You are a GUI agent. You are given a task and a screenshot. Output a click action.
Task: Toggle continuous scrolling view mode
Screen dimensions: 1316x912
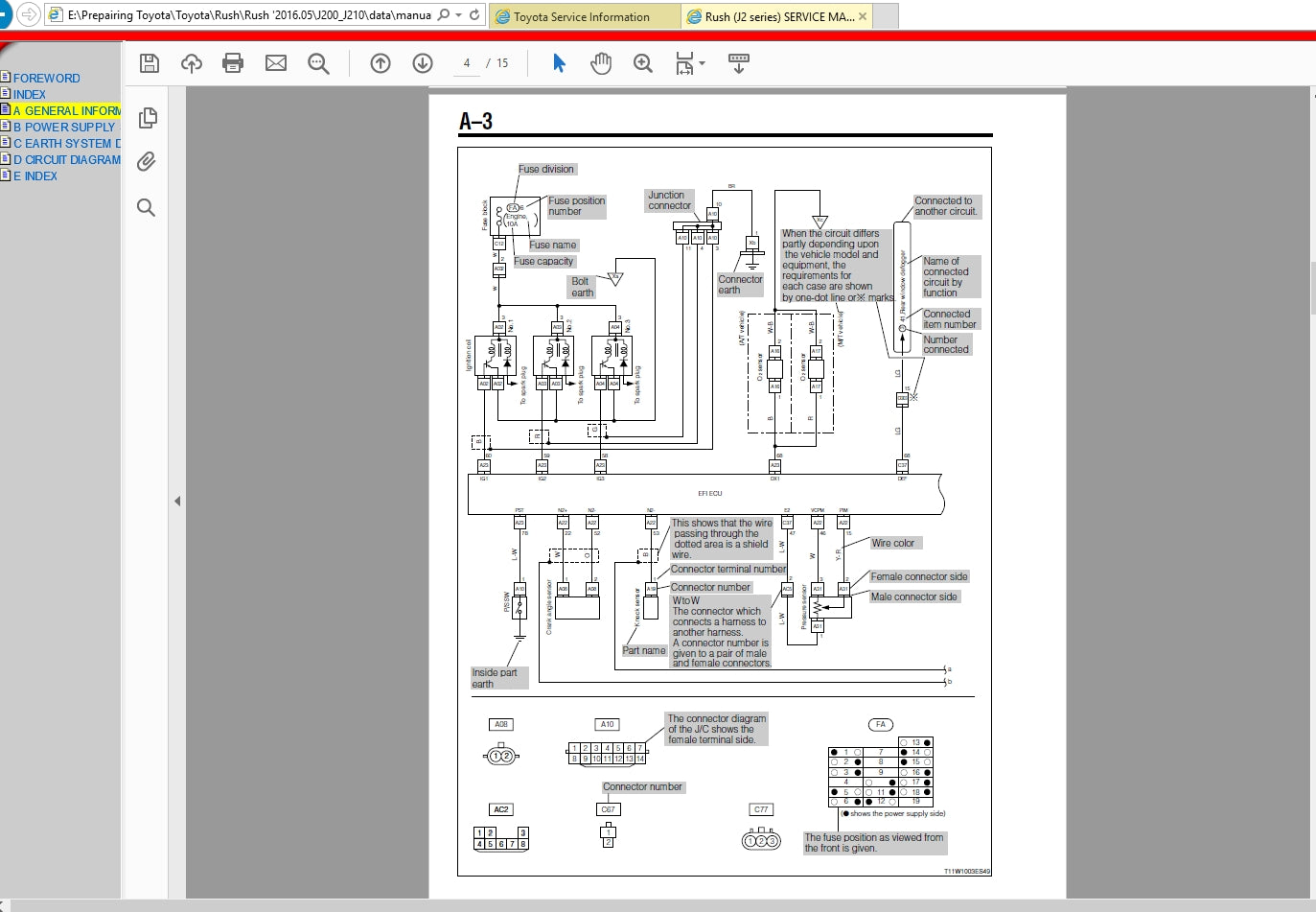[738, 63]
